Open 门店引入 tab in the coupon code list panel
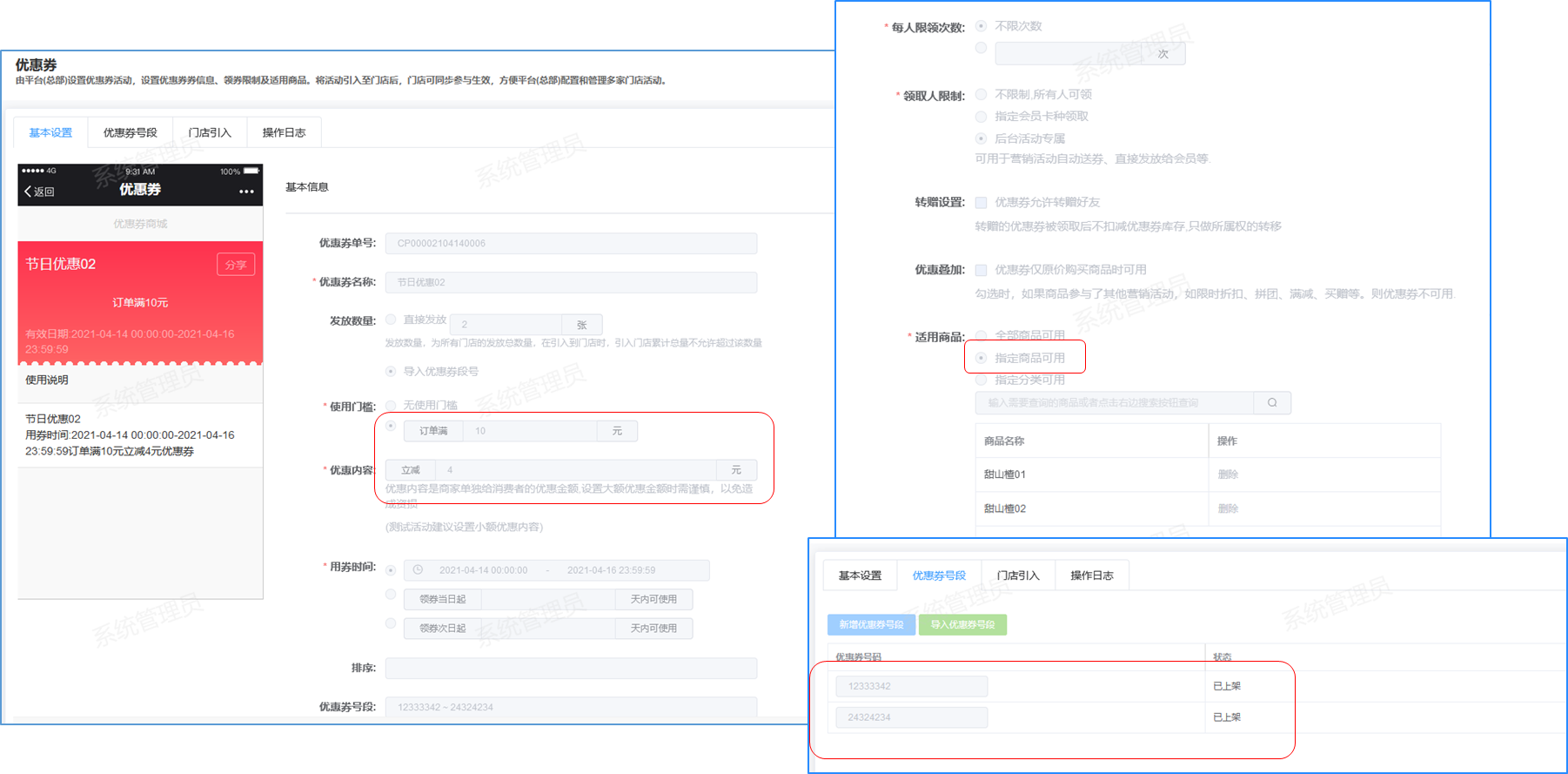This screenshot has height=774, width=1568. tap(1018, 575)
